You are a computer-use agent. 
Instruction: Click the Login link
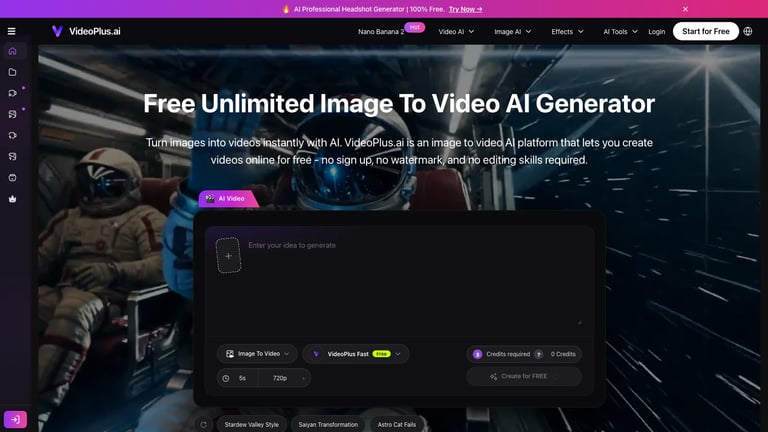pos(656,31)
